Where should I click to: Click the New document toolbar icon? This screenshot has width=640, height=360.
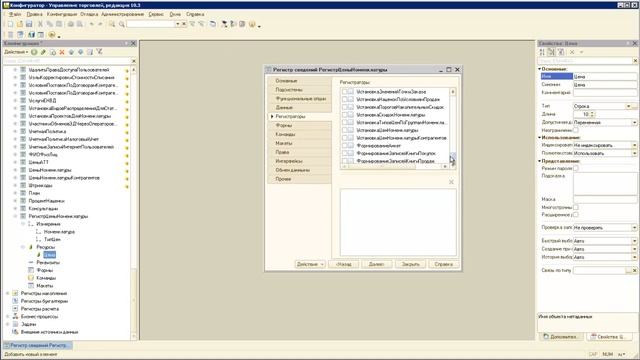pyautogui.click(x=11, y=24)
